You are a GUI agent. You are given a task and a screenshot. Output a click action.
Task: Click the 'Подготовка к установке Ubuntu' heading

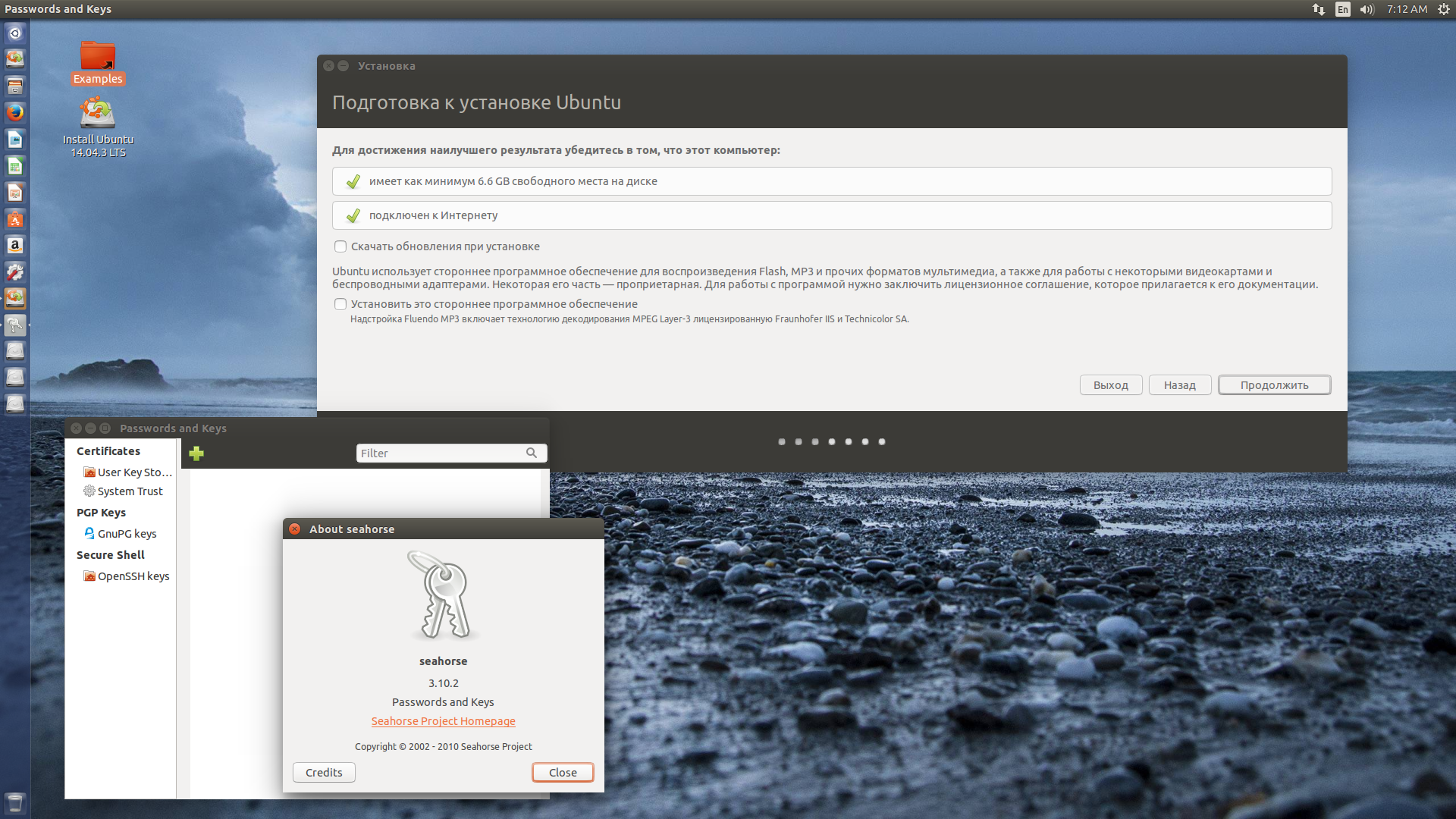[476, 102]
